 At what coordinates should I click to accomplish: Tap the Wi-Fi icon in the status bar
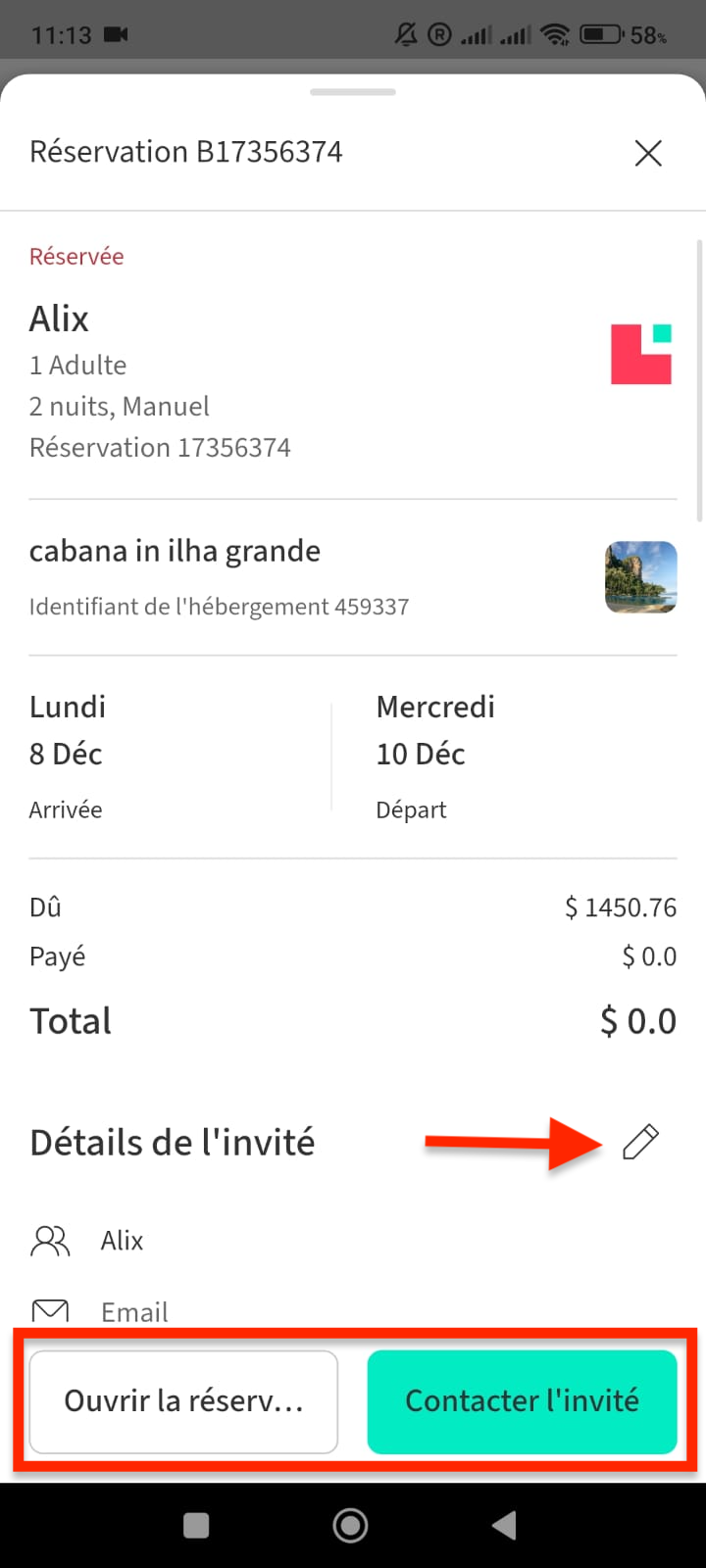[x=555, y=35]
